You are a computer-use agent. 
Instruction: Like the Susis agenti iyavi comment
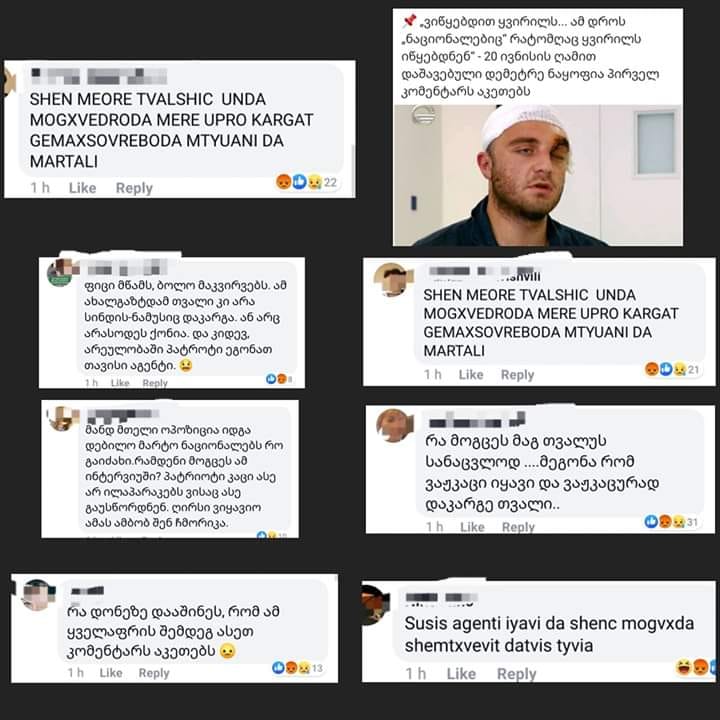(x=461, y=674)
